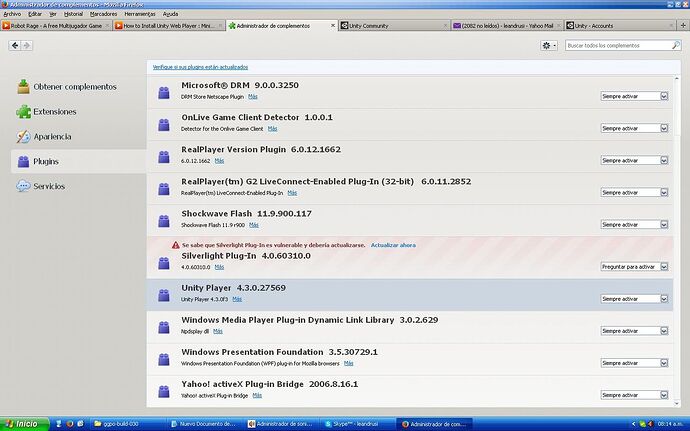Click Más link for Microsoft DRM
Screen dimensions: 690x431
point(253,96)
